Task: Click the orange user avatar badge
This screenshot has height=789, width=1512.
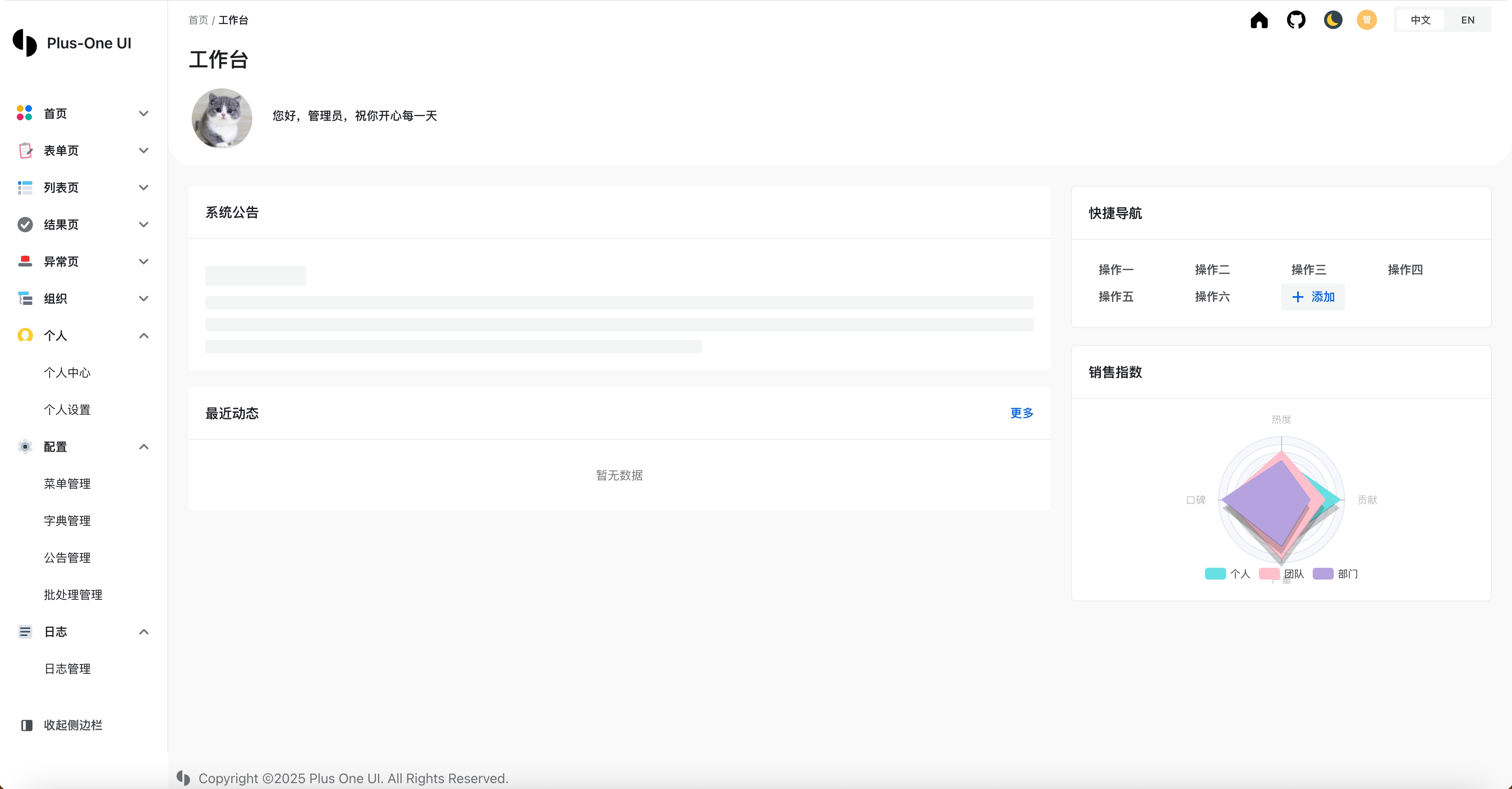Action: [x=1367, y=20]
